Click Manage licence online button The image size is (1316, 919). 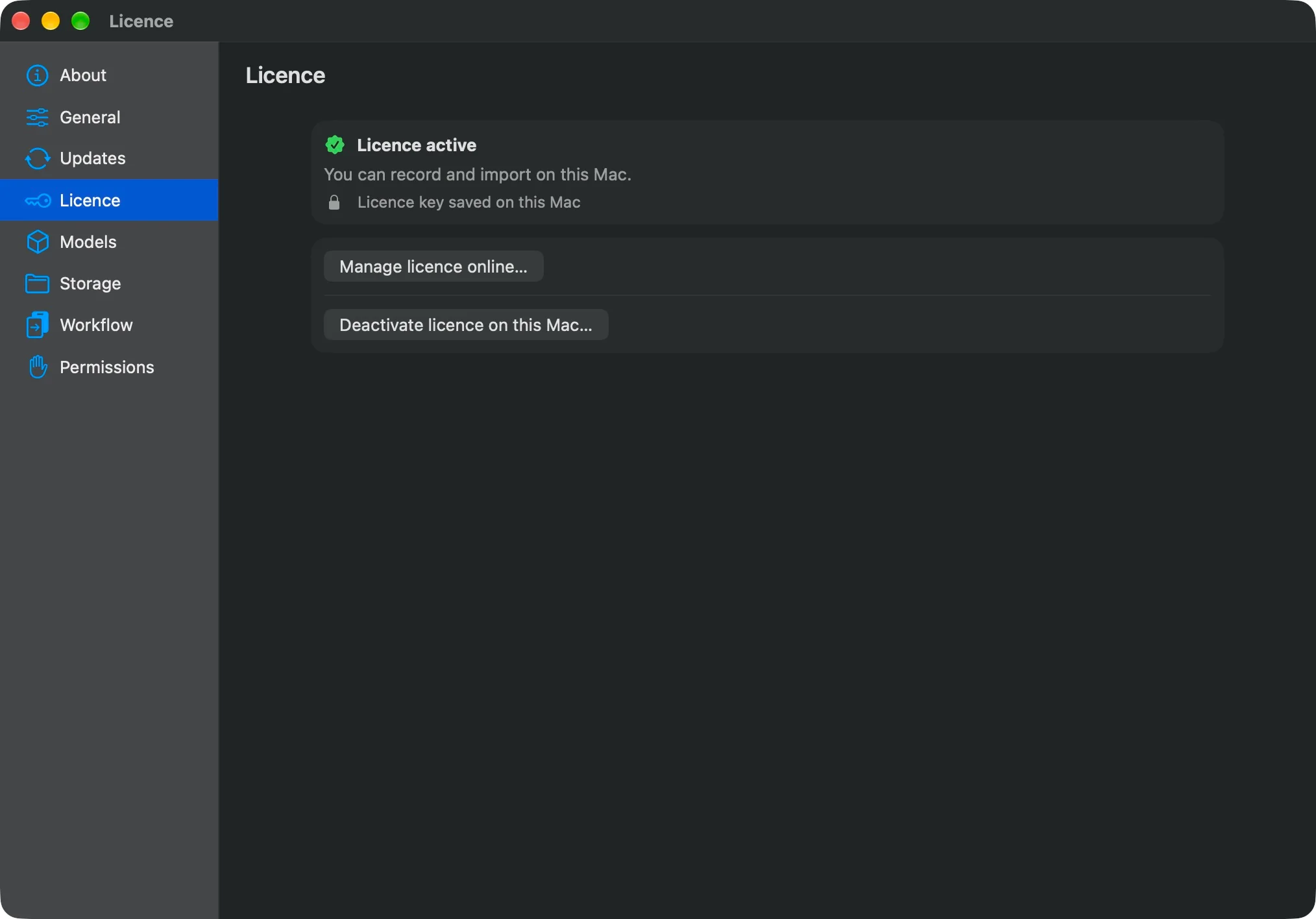(433, 266)
